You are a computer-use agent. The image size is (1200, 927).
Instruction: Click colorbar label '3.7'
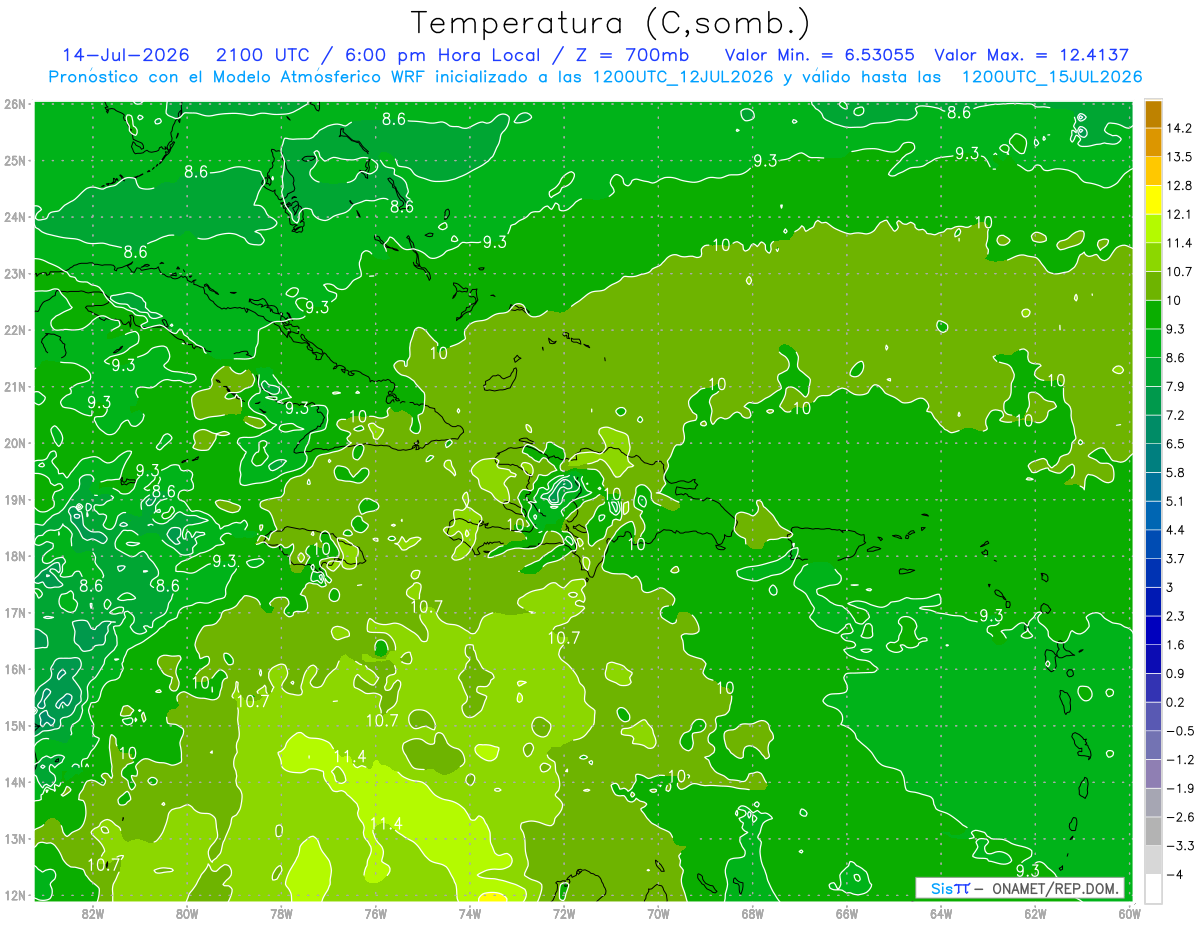tap(1178, 558)
